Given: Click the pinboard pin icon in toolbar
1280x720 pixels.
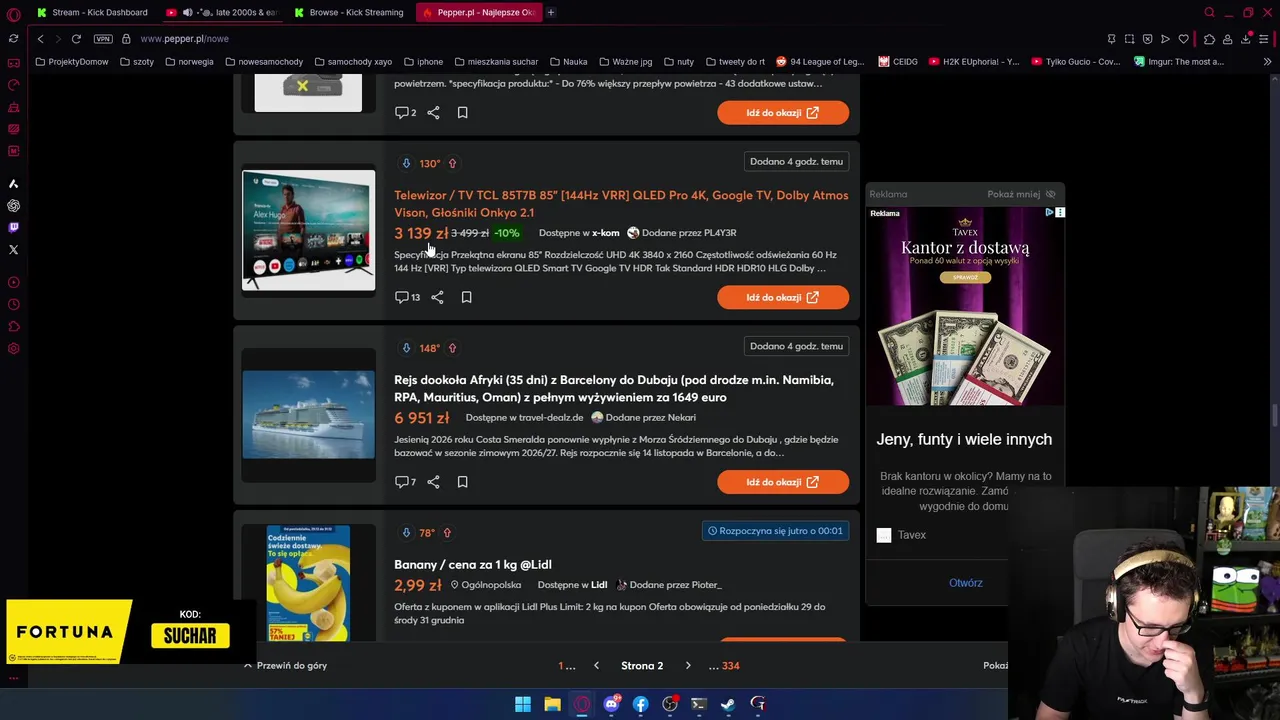Looking at the screenshot, I should pos(1111,38).
